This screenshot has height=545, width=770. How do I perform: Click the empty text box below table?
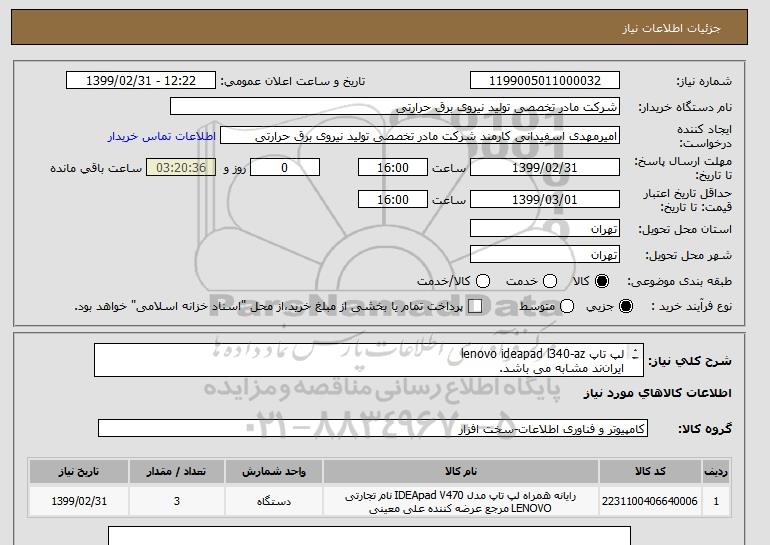click(369, 536)
